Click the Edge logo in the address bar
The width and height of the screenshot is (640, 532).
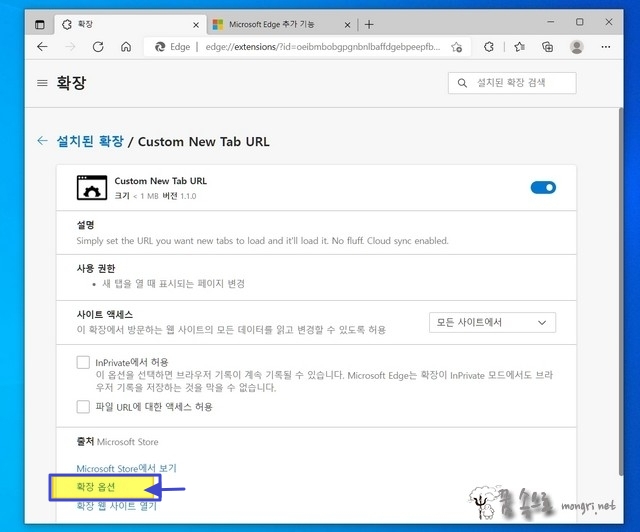point(160,47)
